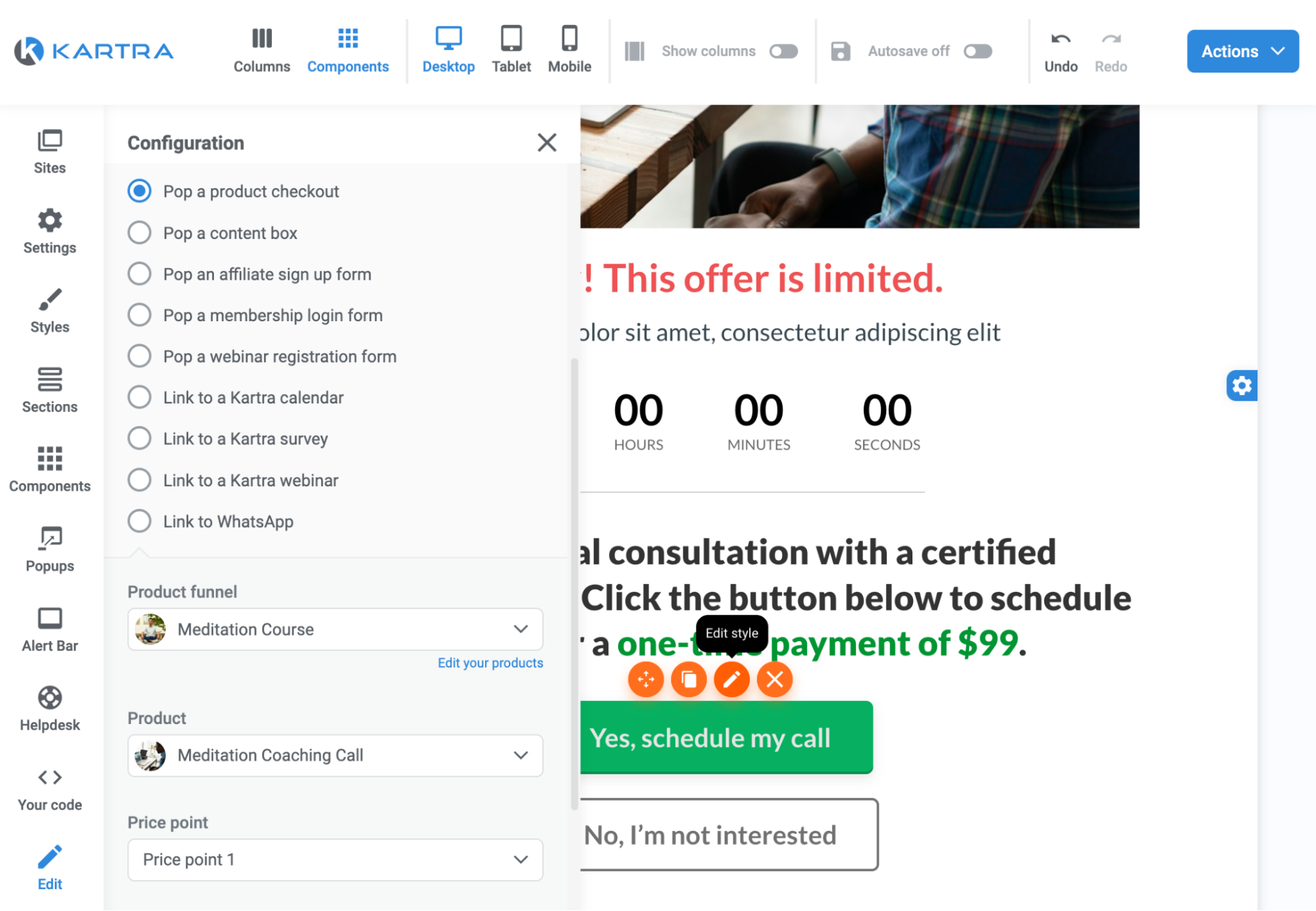Toggle the Autosave switch

(x=978, y=51)
